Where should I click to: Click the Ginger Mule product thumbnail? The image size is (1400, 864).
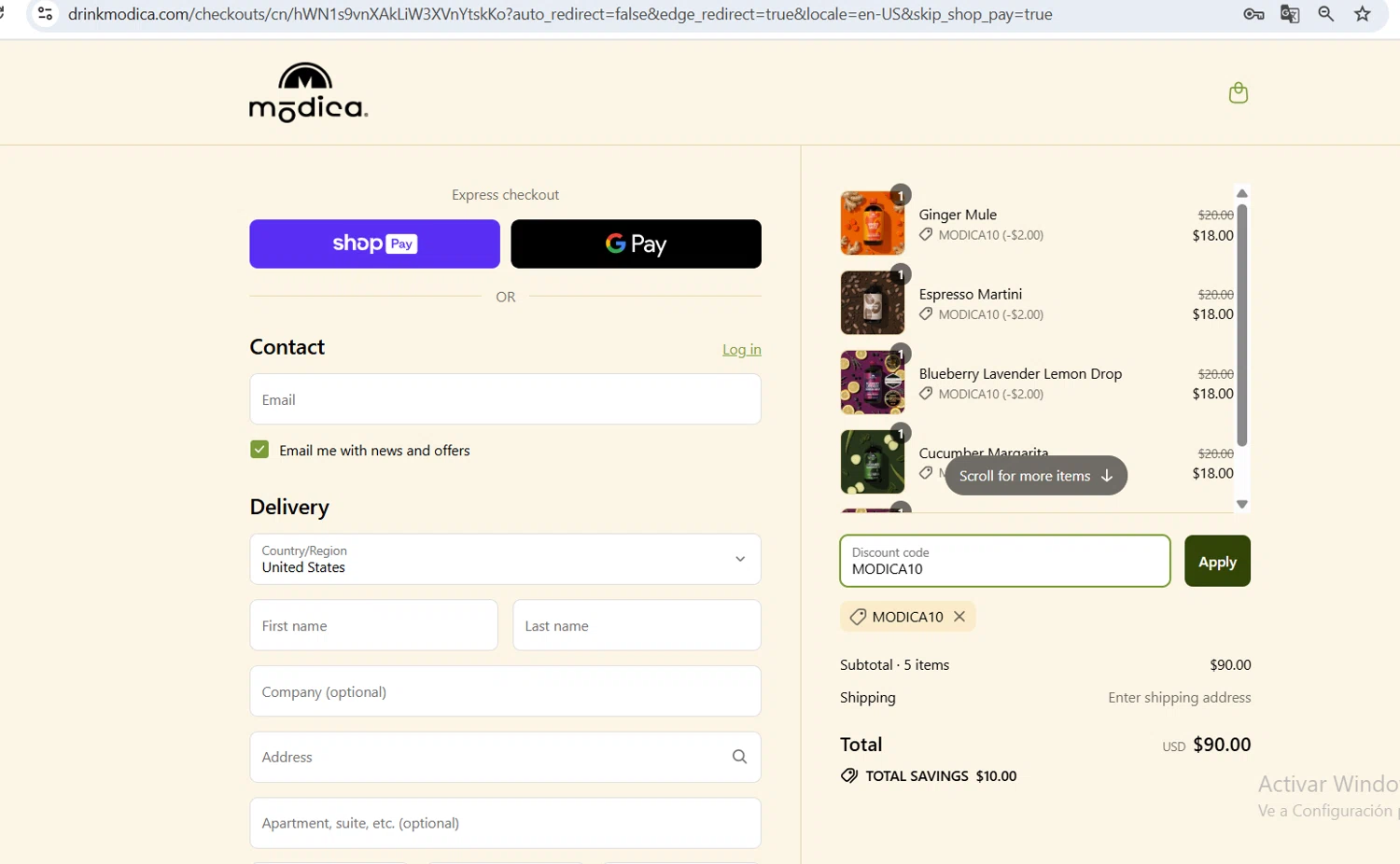point(872,223)
